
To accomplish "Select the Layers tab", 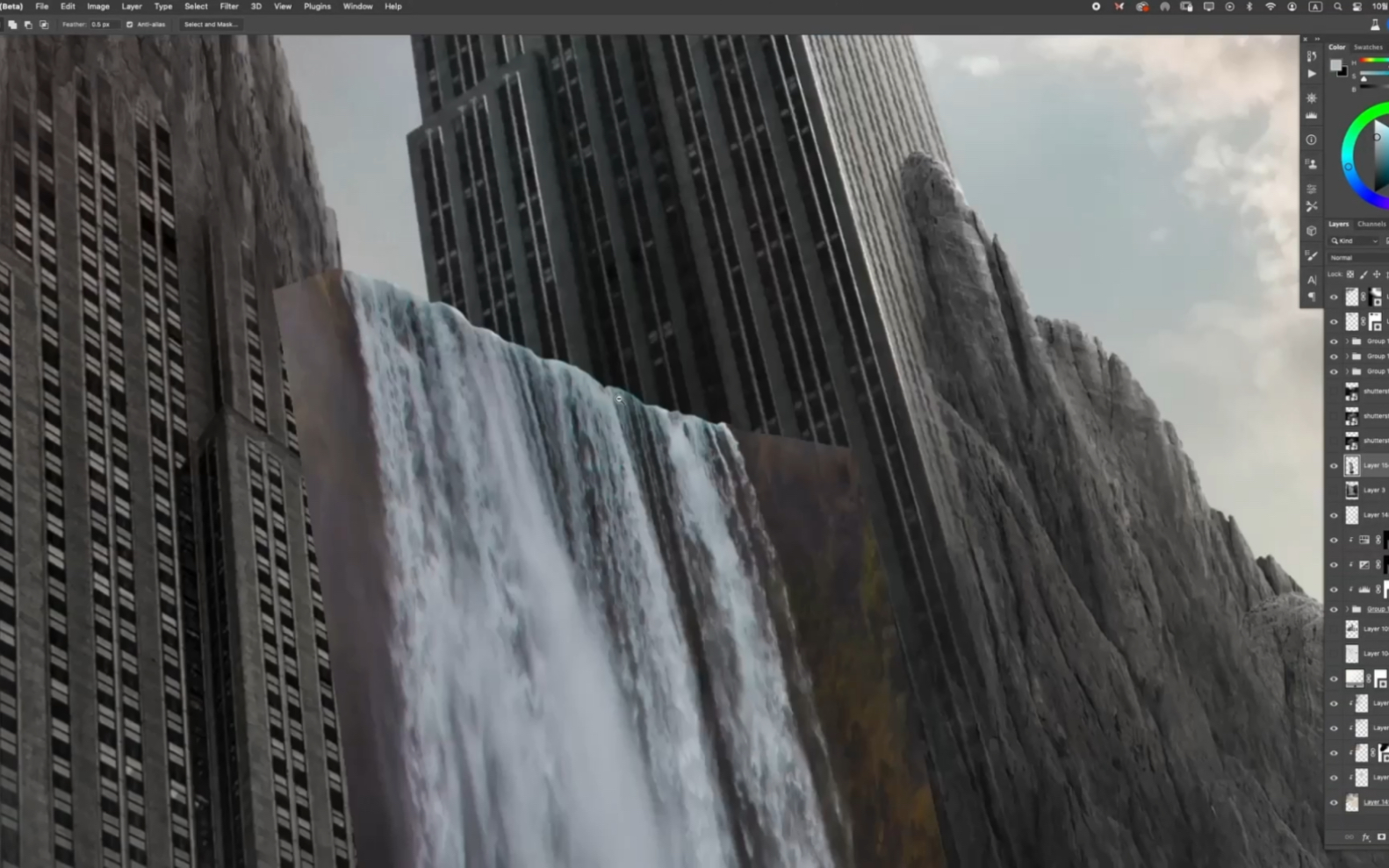I will pyautogui.click(x=1338, y=224).
